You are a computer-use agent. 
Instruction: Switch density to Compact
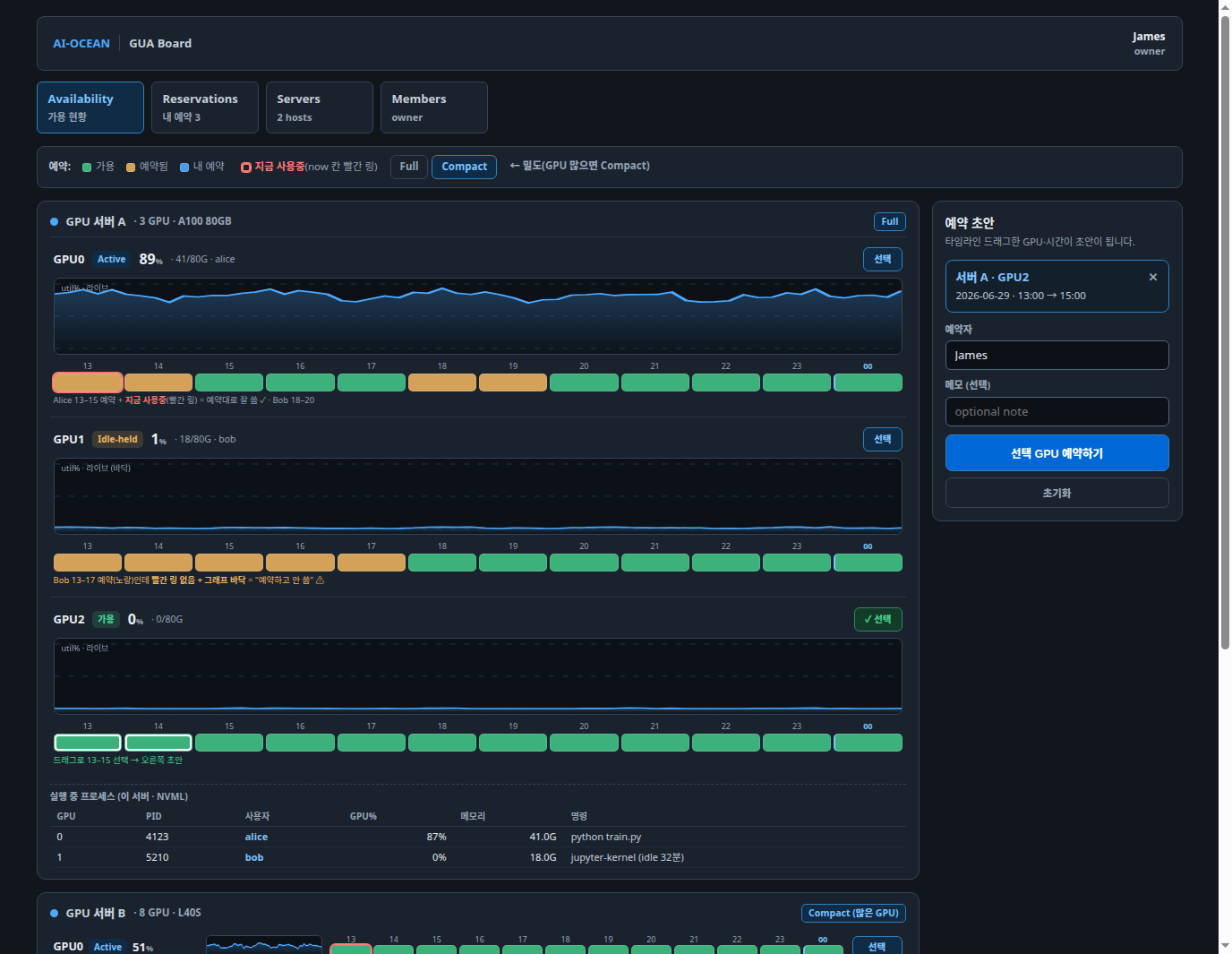[x=464, y=167]
